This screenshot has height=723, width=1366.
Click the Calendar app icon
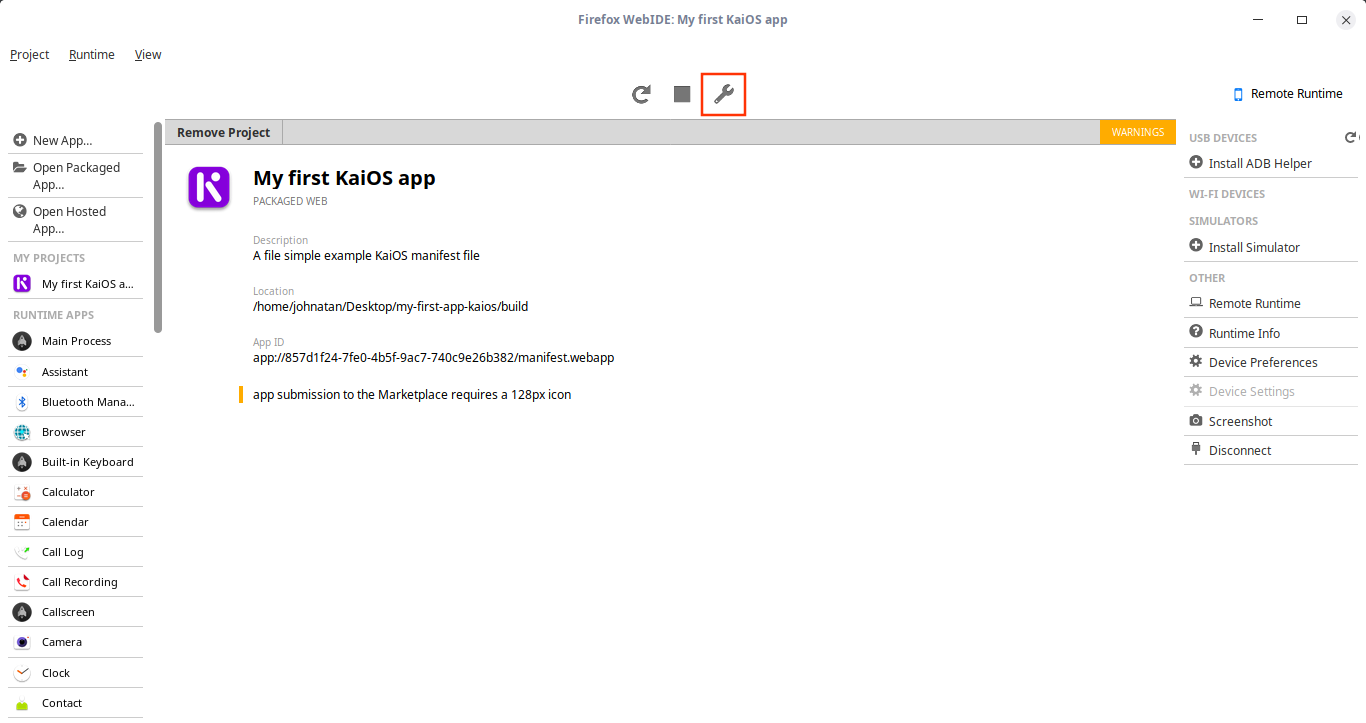click(22, 522)
